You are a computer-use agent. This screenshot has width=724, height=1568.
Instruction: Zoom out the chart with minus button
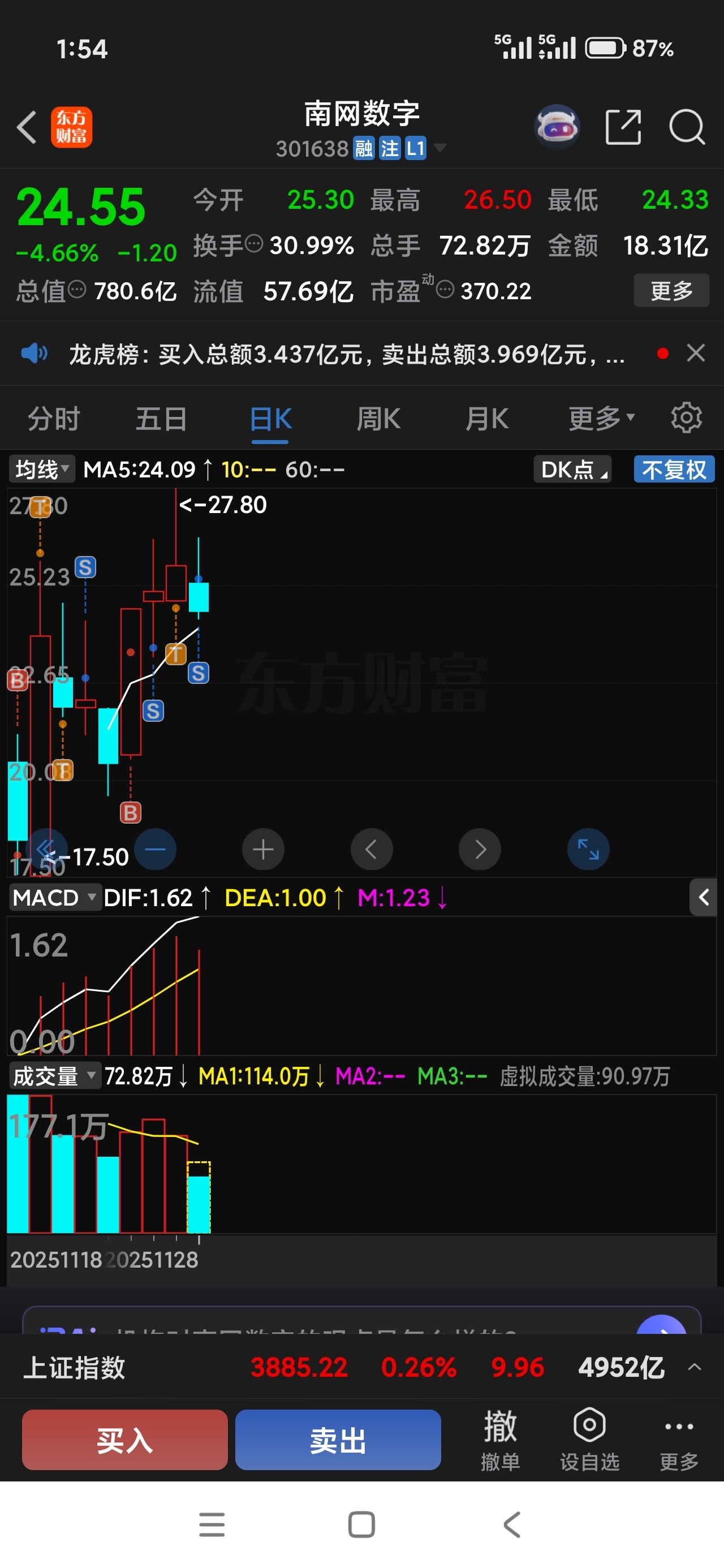(156, 849)
